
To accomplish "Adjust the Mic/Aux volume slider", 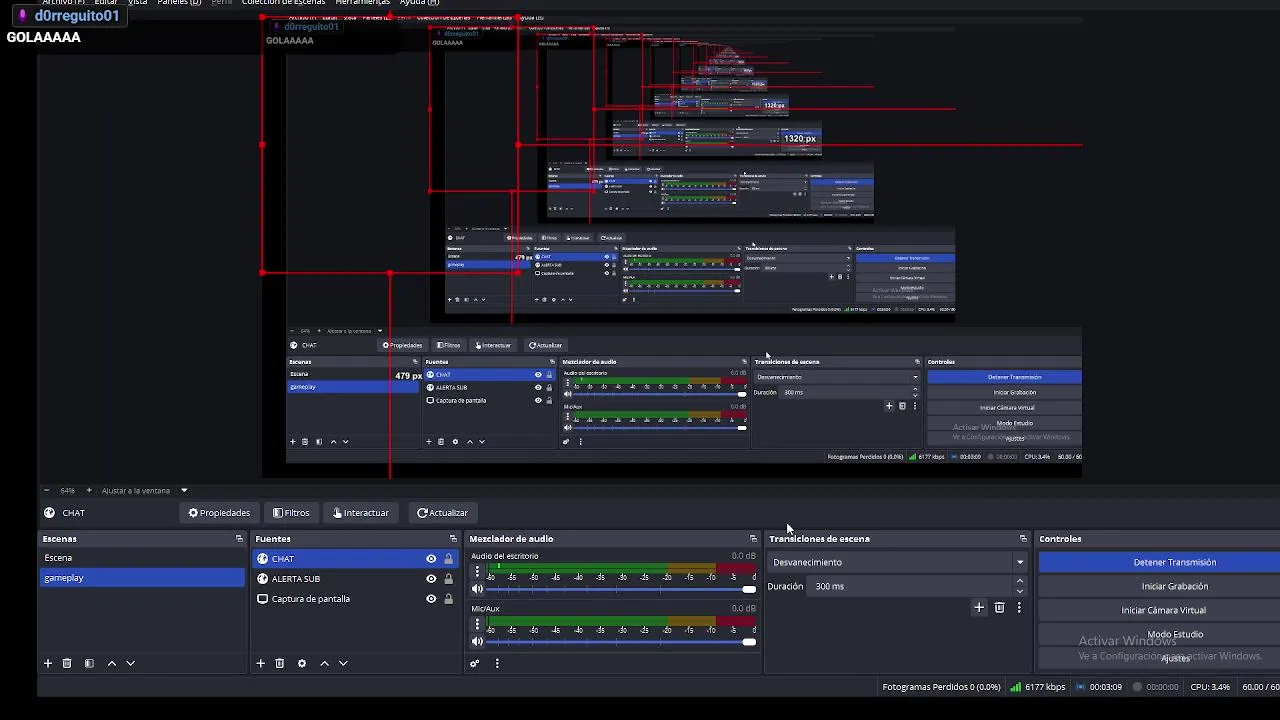I will click(620, 642).
